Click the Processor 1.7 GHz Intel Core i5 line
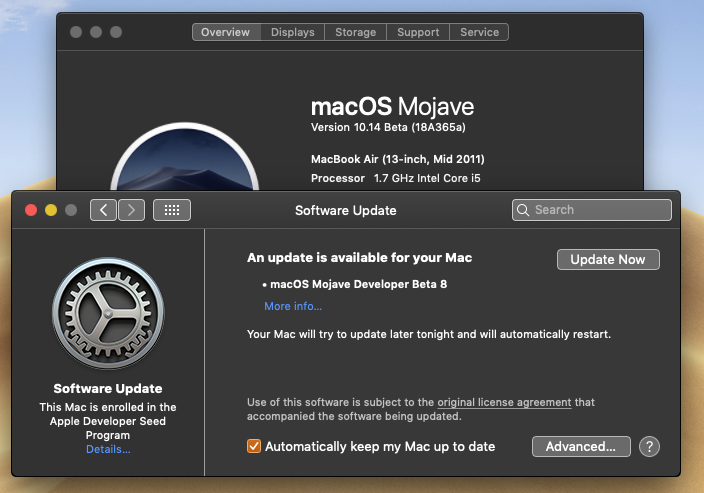The image size is (704, 493). [396, 178]
